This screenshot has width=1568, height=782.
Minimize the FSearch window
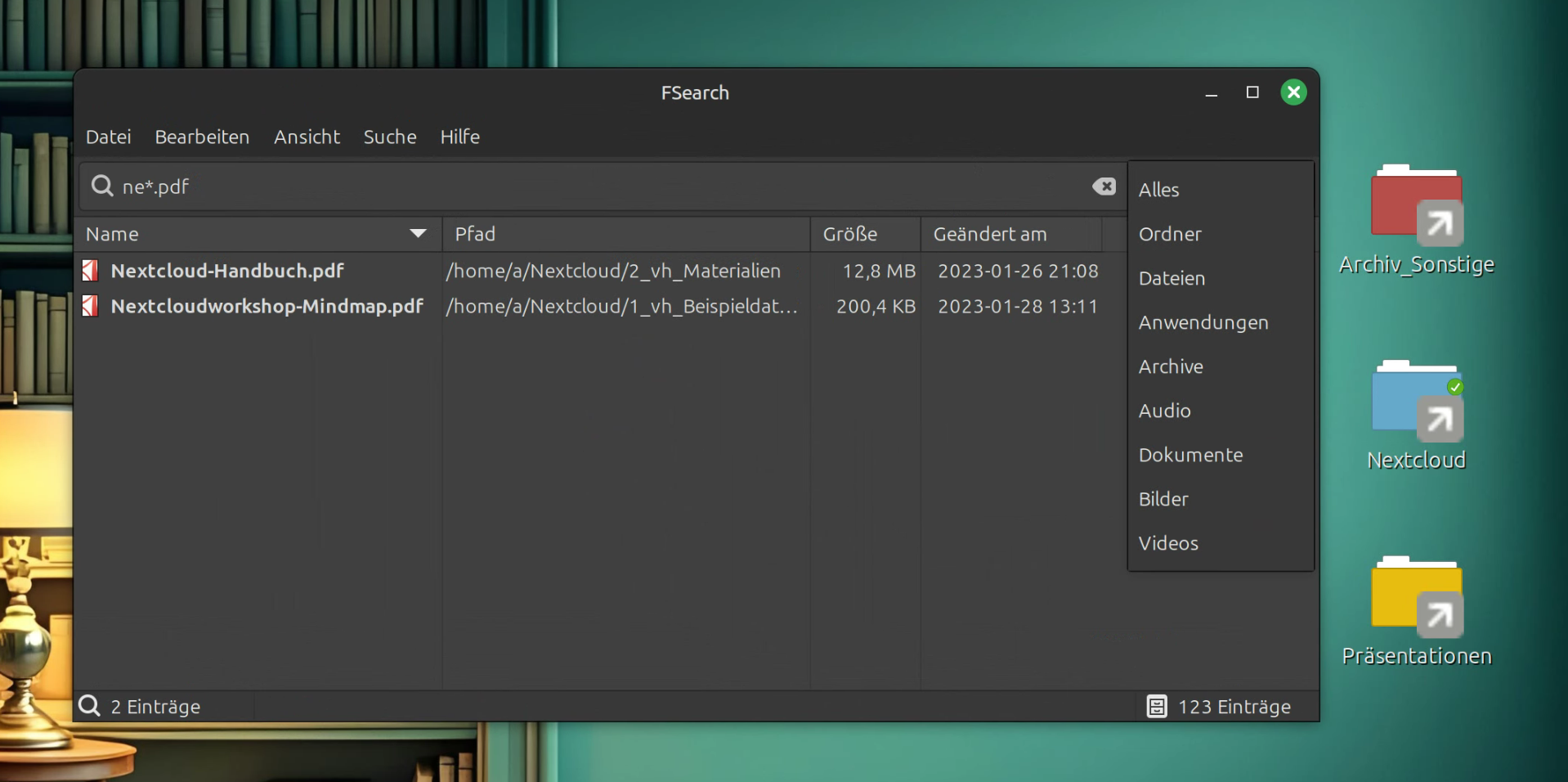point(1212,92)
